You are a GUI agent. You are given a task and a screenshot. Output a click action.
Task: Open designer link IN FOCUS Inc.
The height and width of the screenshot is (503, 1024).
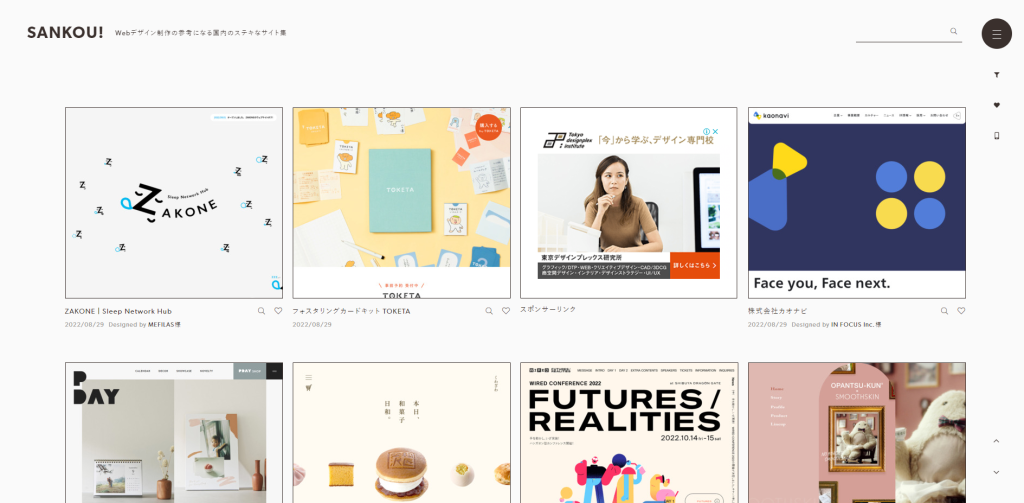pos(856,325)
